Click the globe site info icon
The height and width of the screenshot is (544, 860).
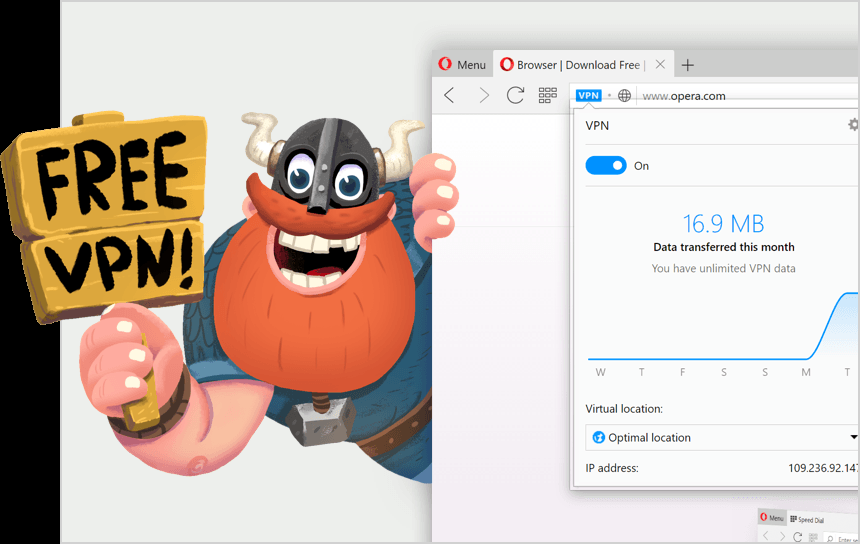(x=624, y=96)
